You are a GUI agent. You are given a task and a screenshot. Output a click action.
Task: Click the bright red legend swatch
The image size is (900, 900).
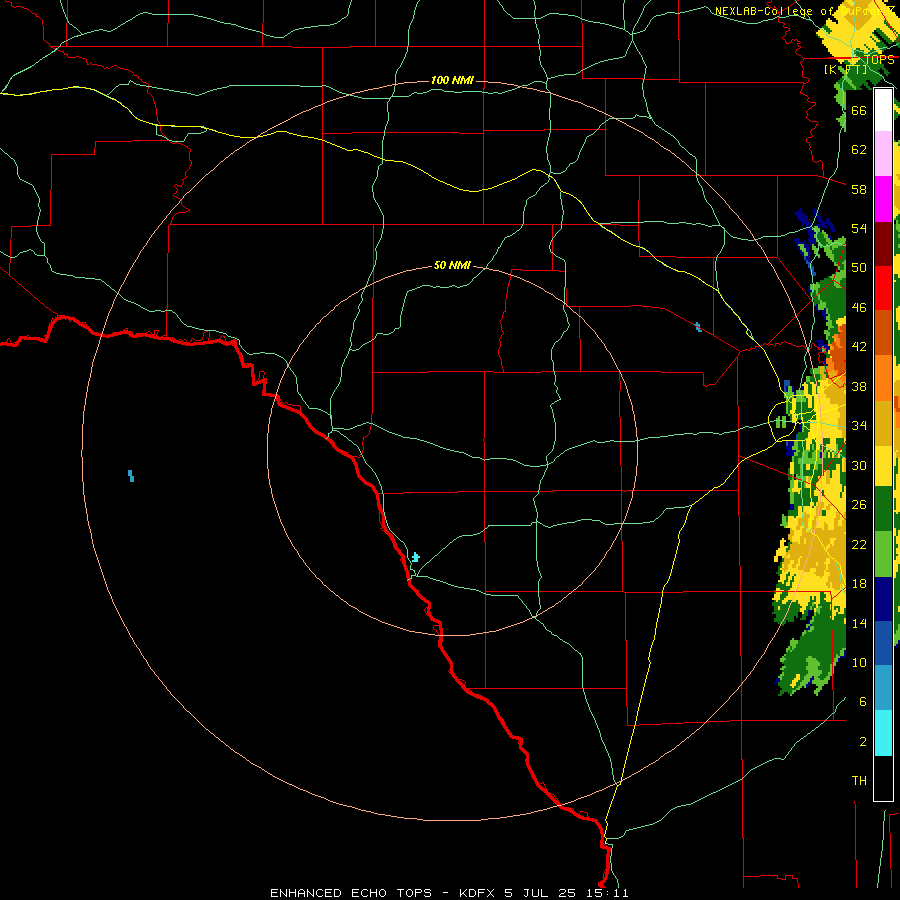[883, 288]
